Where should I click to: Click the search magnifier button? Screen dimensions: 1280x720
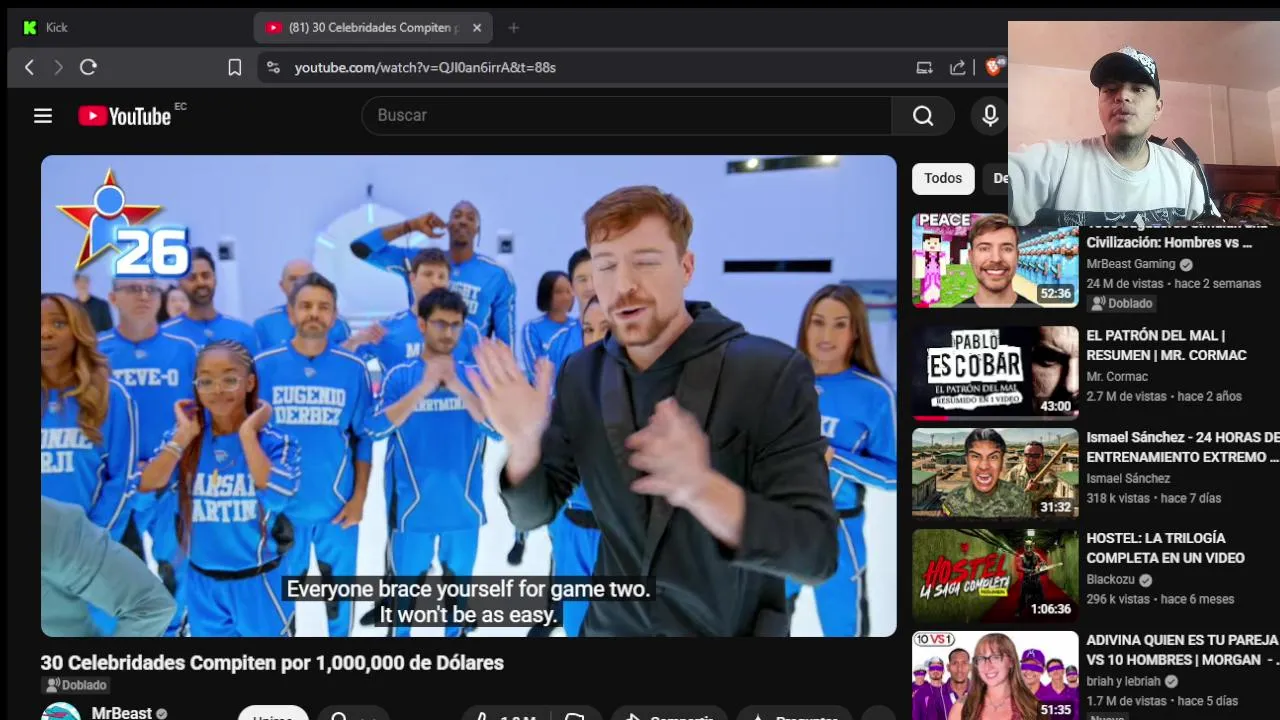[923, 116]
